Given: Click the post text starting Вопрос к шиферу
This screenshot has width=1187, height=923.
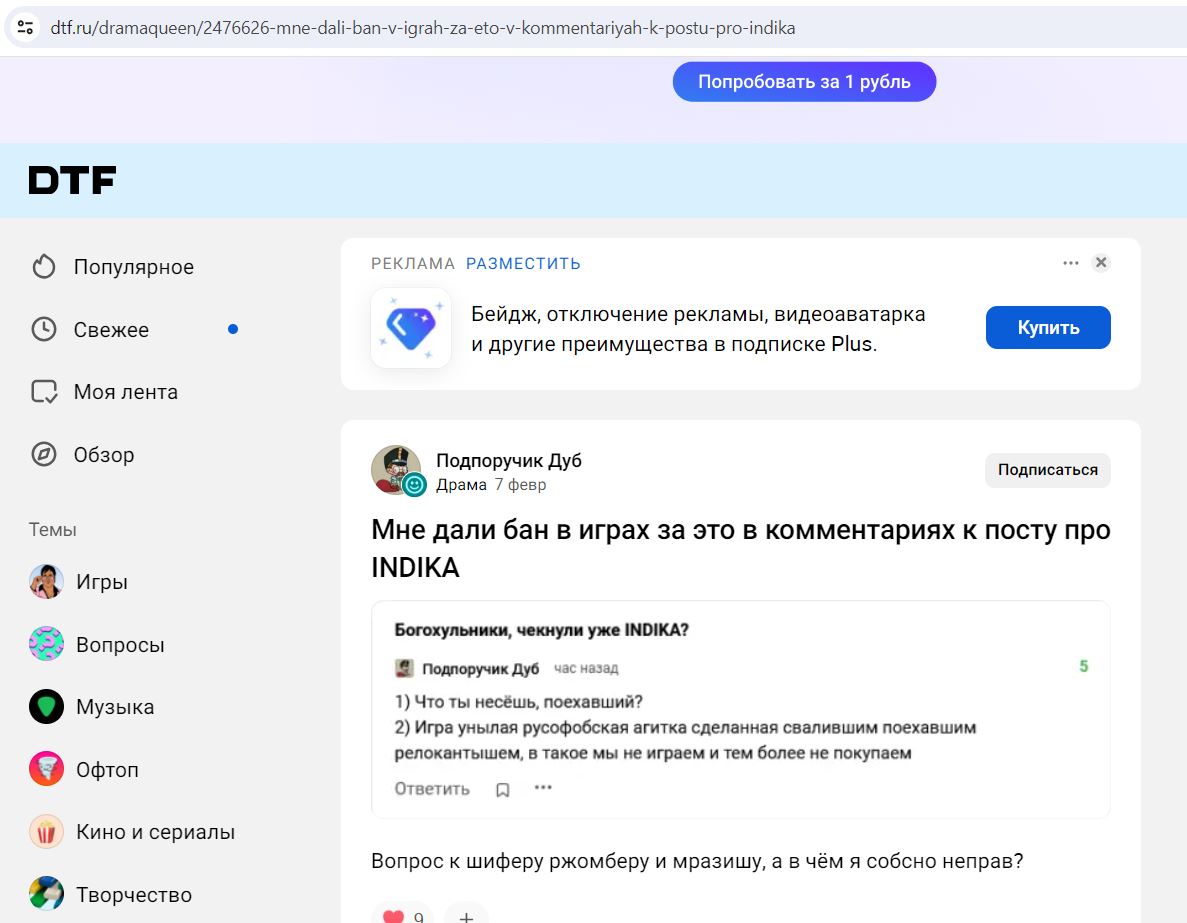Looking at the screenshot, I should (x=697, y=861).
